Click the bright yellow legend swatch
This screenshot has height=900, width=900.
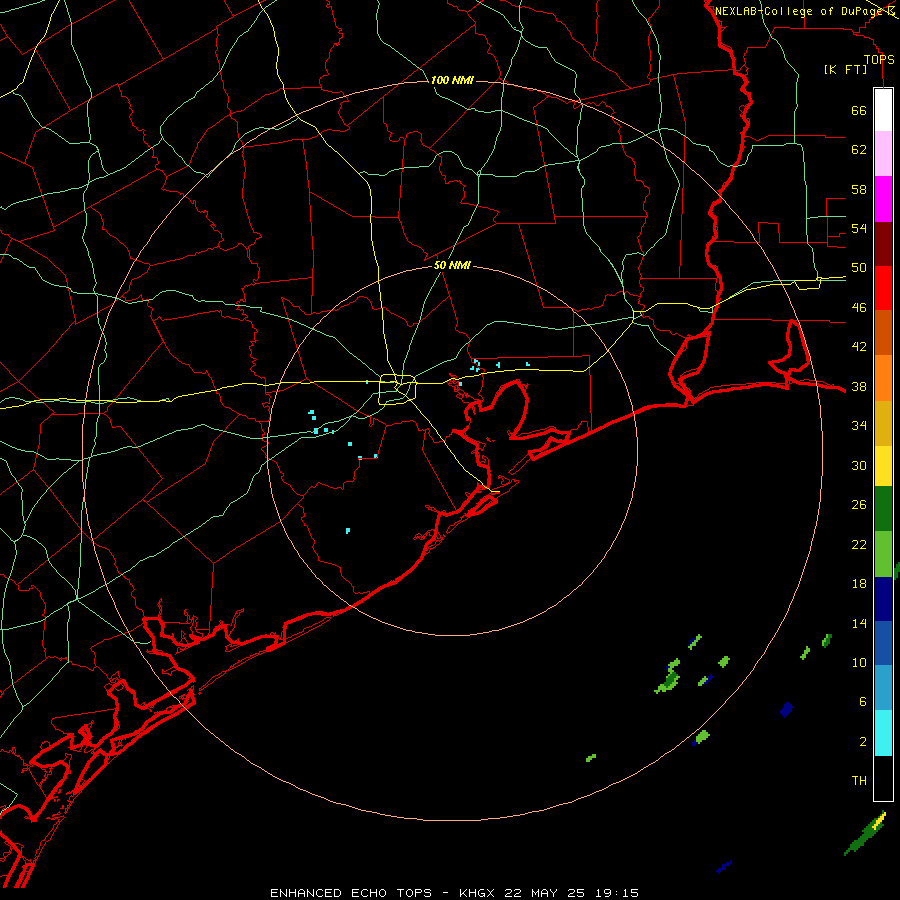tap(883, 466)
